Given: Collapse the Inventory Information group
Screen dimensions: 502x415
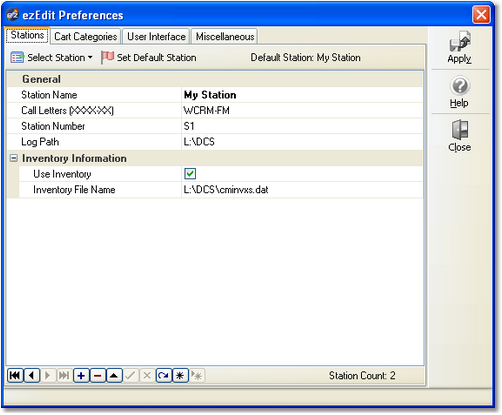Looking at the screenshot, I should (x=14, y=158).
